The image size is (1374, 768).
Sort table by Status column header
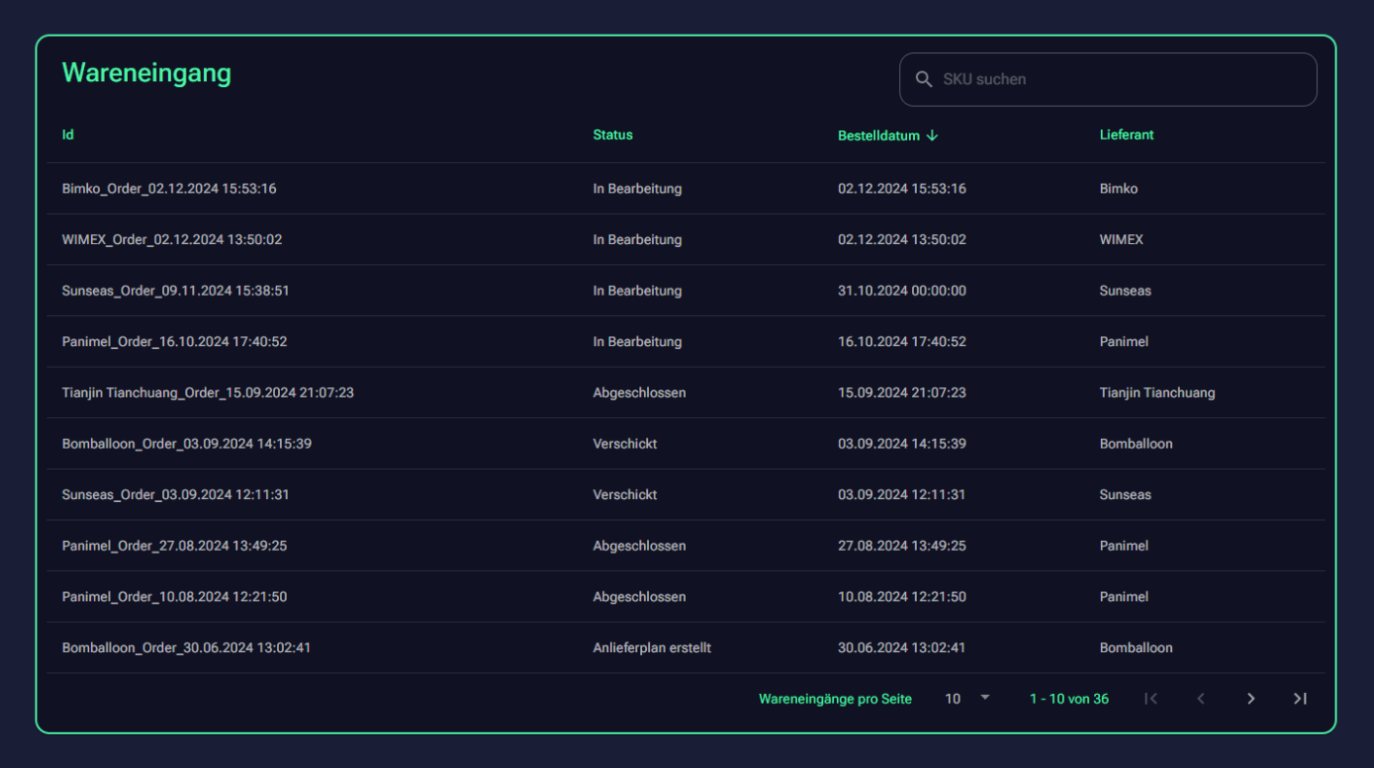[612, 135]
